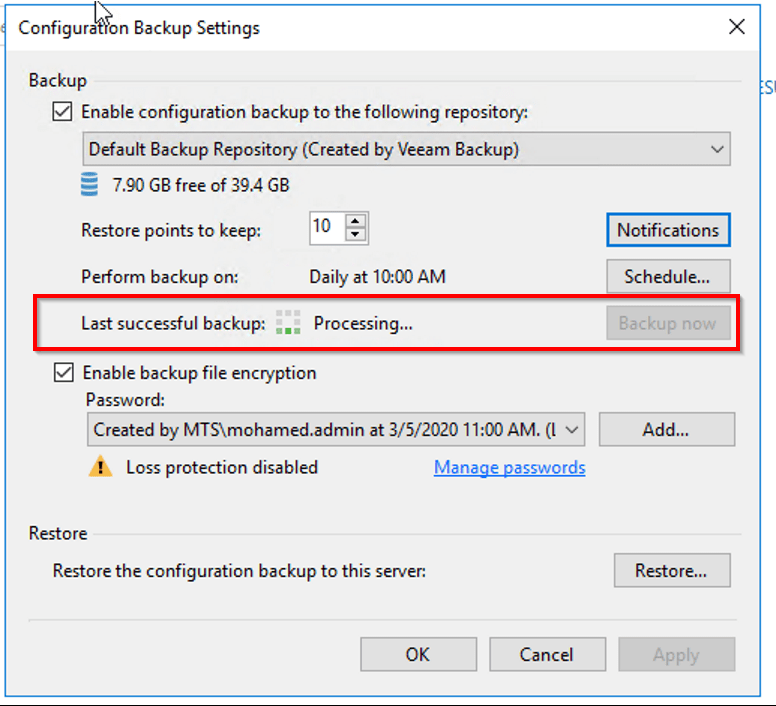Click Add... to create a password
Image resolution: width=776 pixels, height=706 pixels.
pos(666,429)
